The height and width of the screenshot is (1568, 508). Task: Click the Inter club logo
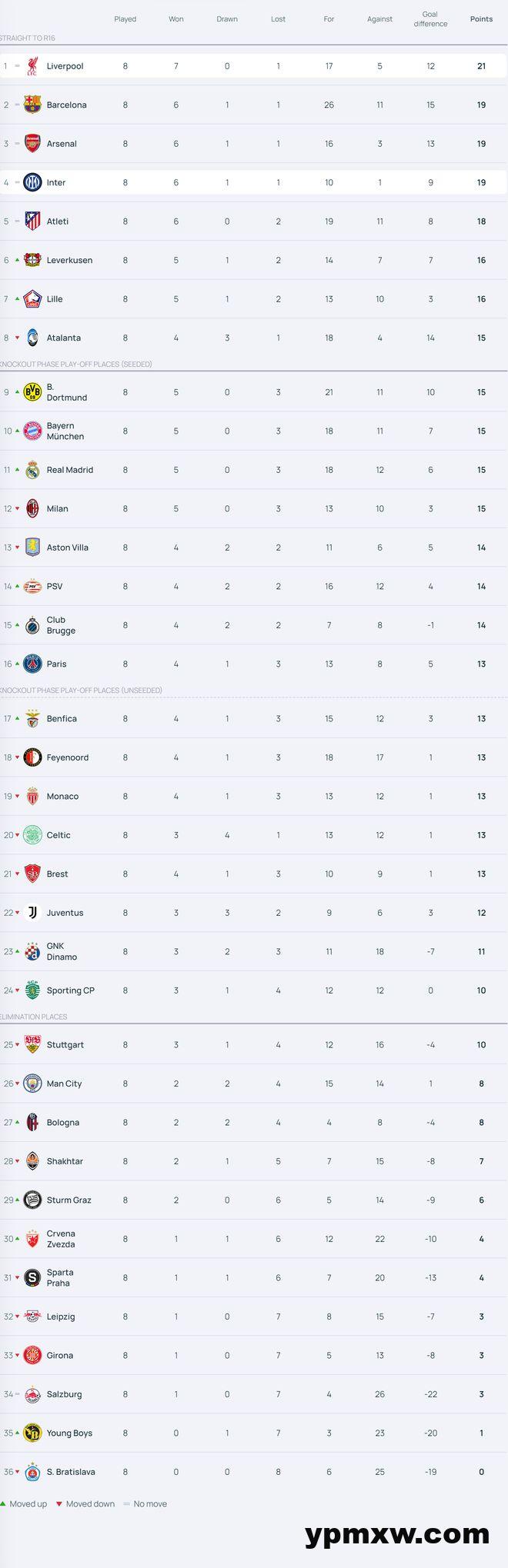click(x=32, y=182)
